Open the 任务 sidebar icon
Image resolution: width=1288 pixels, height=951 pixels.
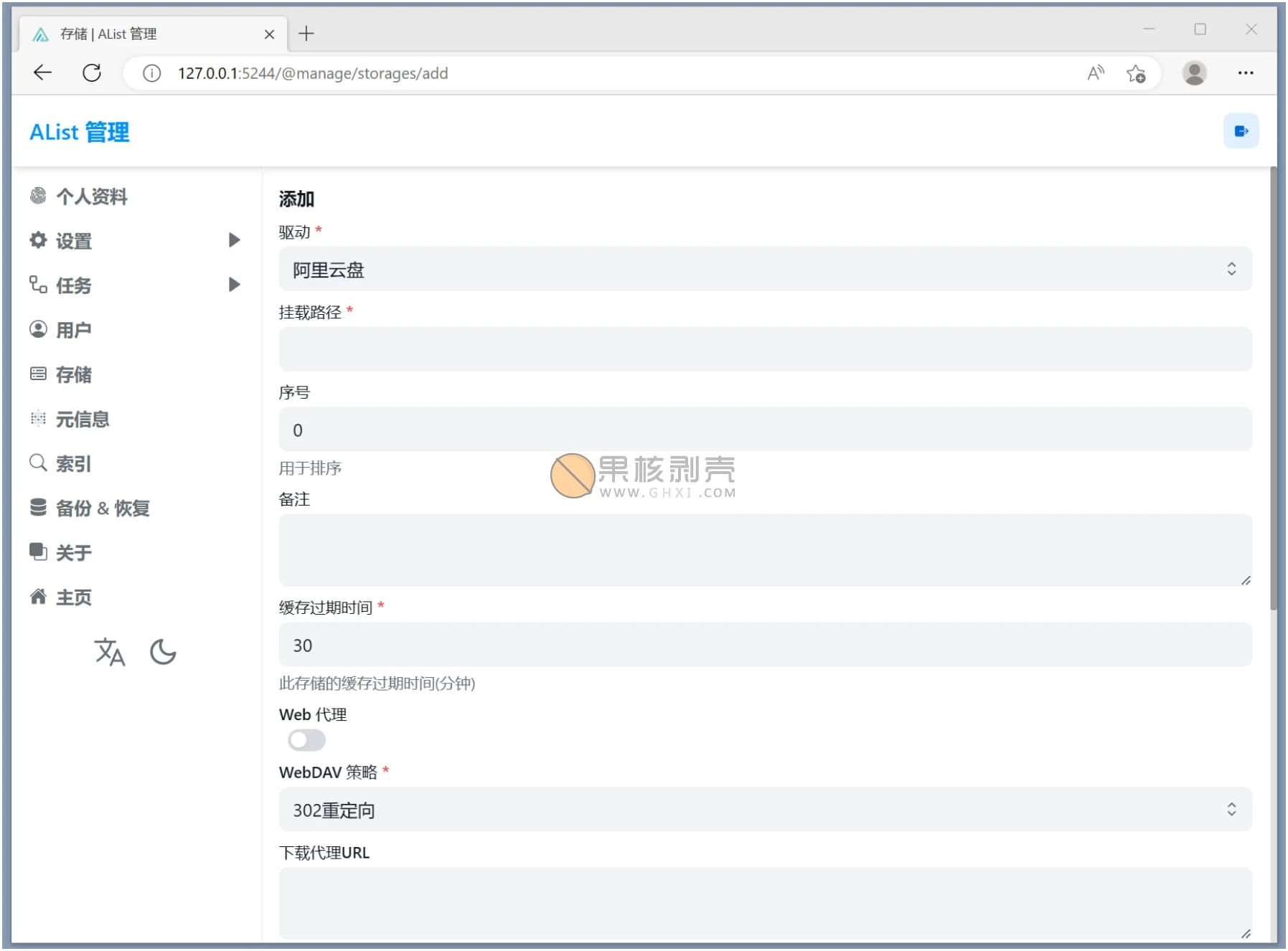[x=38, y=285]
